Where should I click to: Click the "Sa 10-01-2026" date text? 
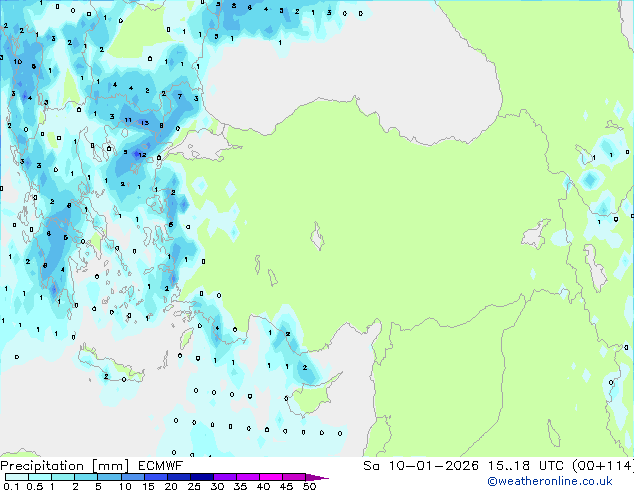click(421, 466)
